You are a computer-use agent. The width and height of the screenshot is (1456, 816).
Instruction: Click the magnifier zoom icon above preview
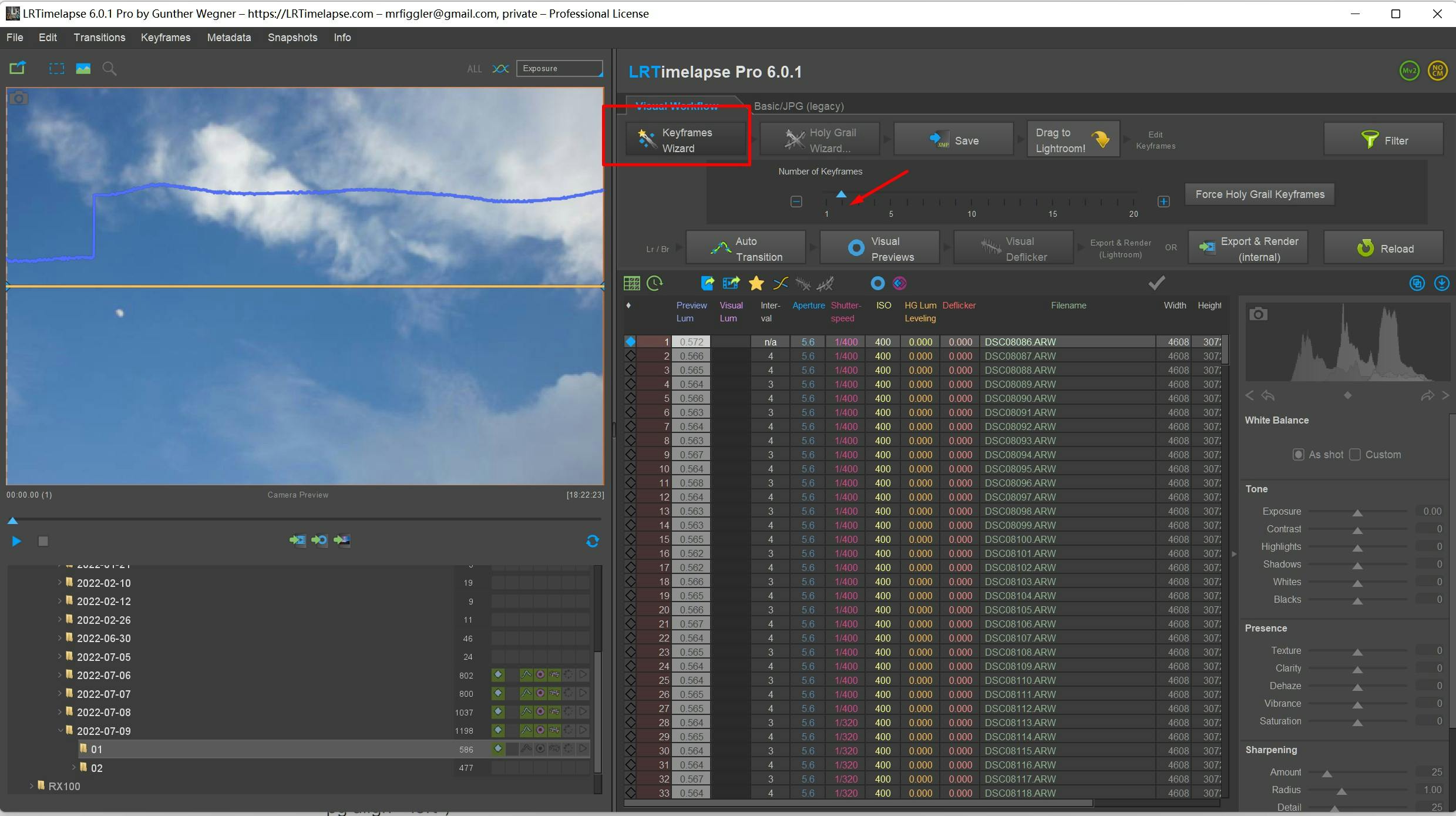[109, 69]
